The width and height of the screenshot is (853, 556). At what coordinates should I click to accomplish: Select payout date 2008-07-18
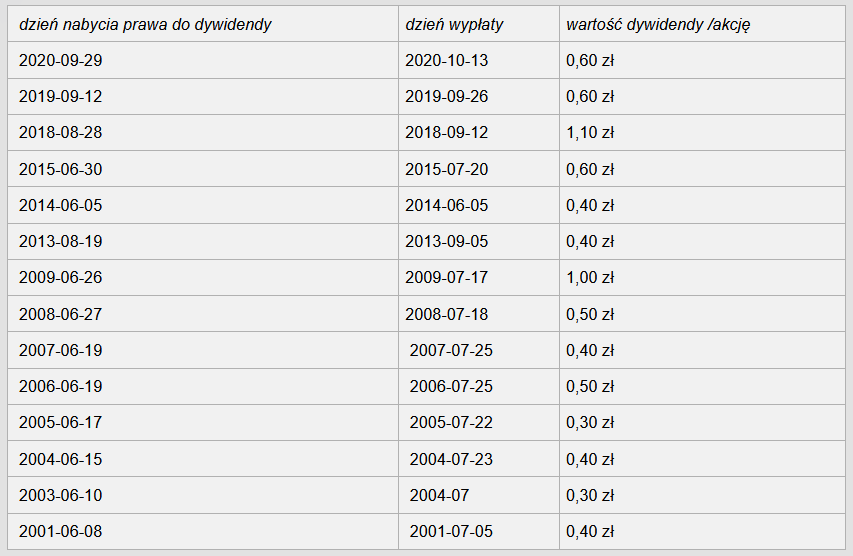447,314
